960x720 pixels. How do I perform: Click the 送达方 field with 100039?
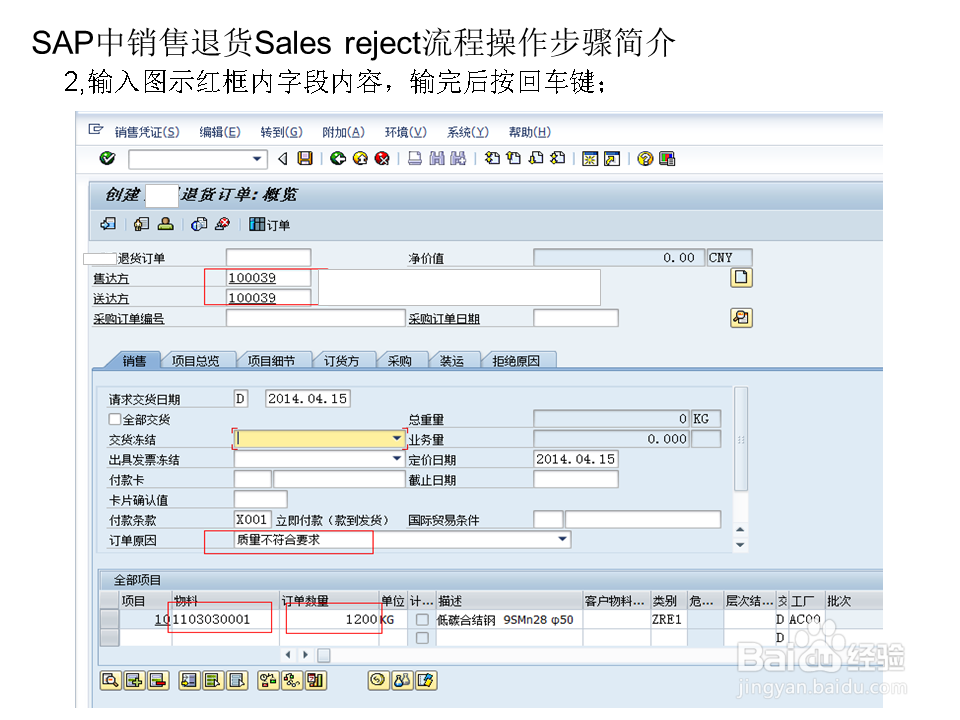[x=269, y=298]
